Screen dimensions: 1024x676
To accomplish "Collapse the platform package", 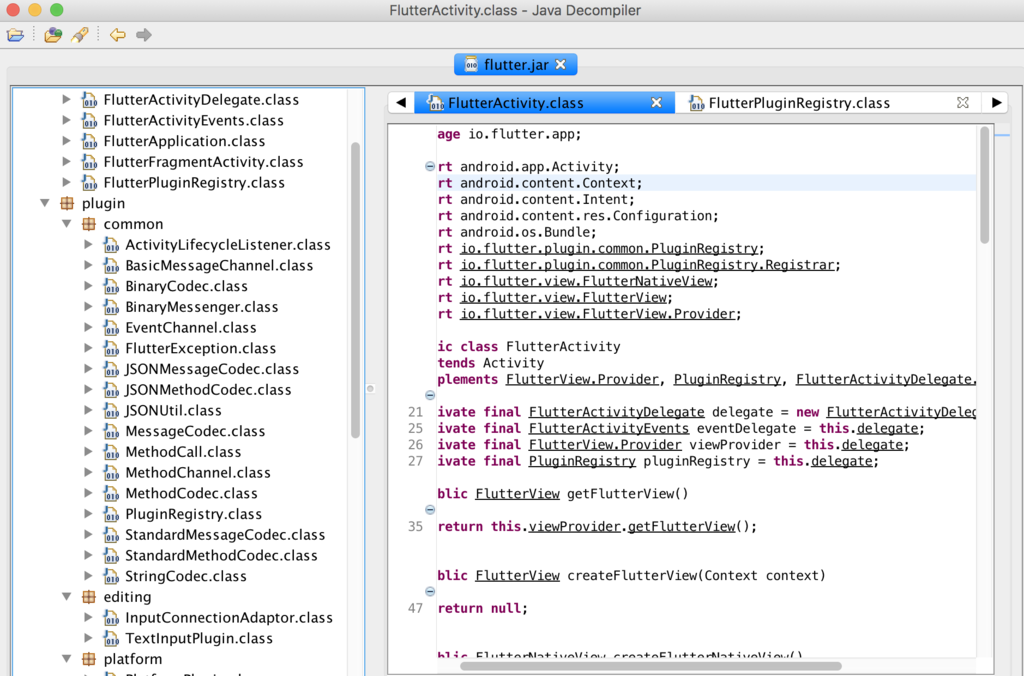I will click(x=67, y=658).
